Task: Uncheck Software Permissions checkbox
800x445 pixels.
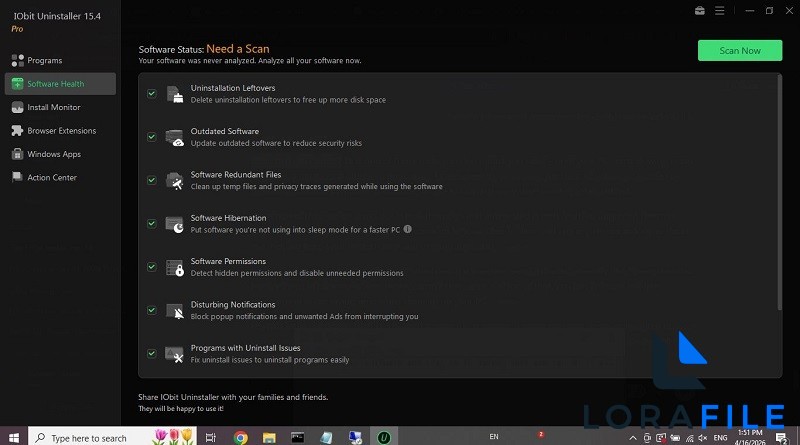Action: [152, 267]
